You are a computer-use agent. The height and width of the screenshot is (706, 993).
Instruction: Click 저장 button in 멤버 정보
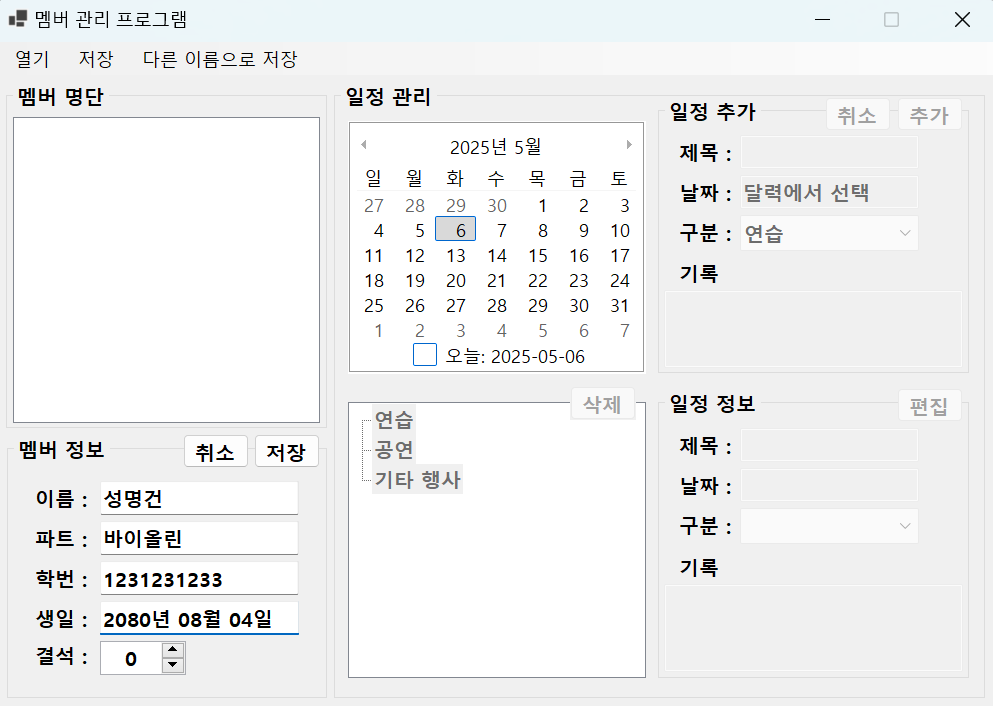pos(286,451)
